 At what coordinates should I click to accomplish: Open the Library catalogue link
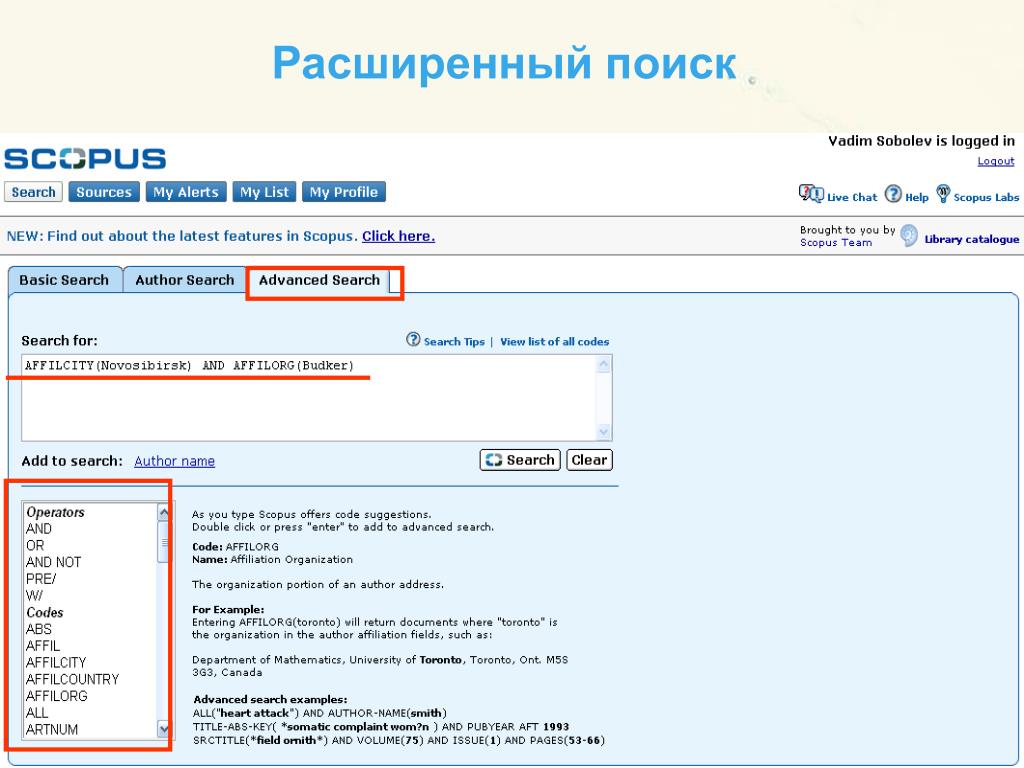pyautogui.click(x=972, y=240)
